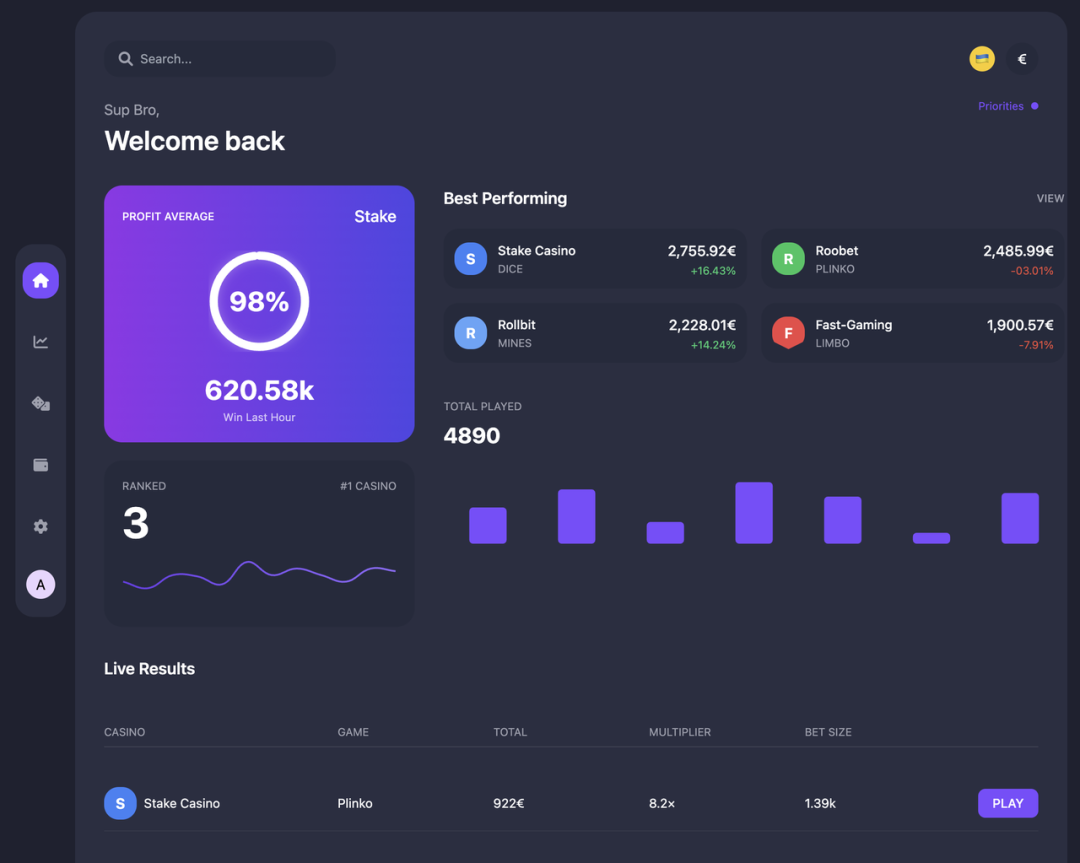
Task: Select the first bar in Total Played chart
Action: coord(488,526)
